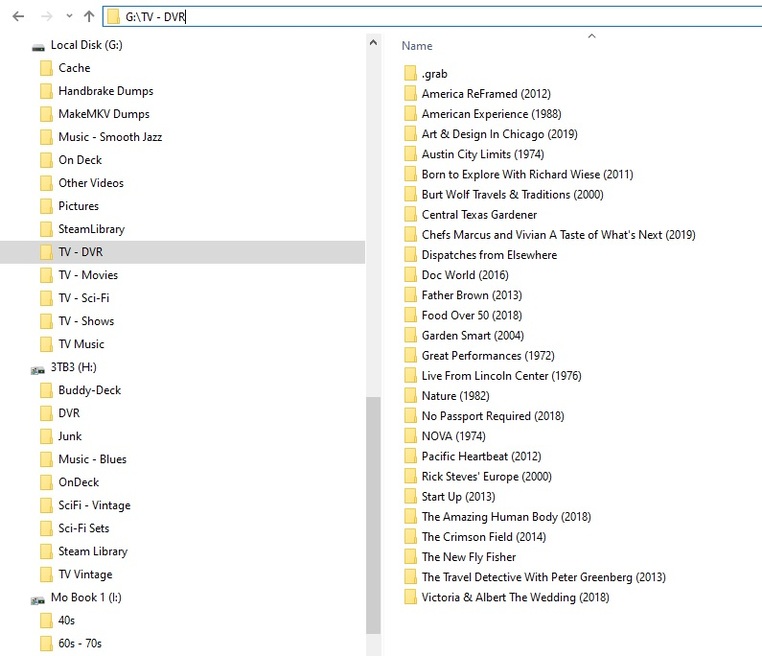
Task: Select Born to Explore With Richard Wiese (2011)
Action: (x=527, y=174)
